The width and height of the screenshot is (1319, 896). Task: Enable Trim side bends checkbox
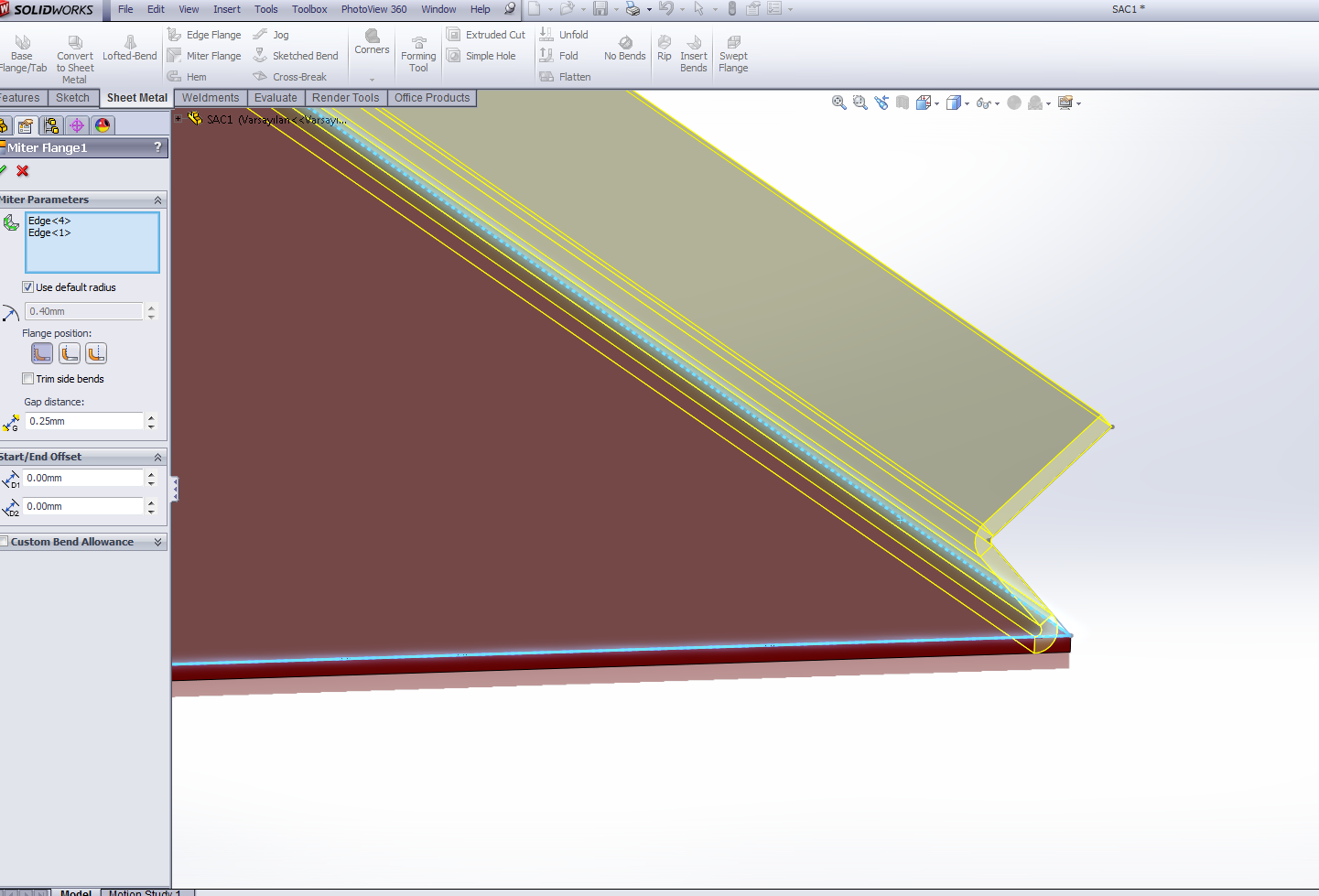click(27, 379)
